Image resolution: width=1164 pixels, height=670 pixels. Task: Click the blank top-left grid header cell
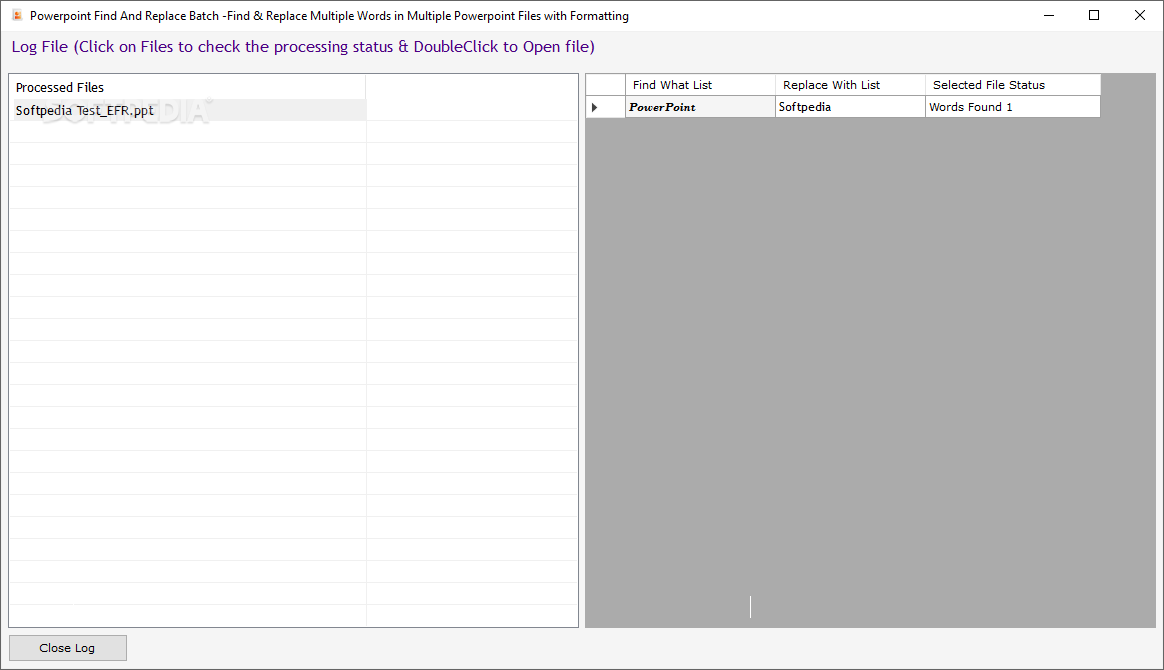(x=605, y=85)
